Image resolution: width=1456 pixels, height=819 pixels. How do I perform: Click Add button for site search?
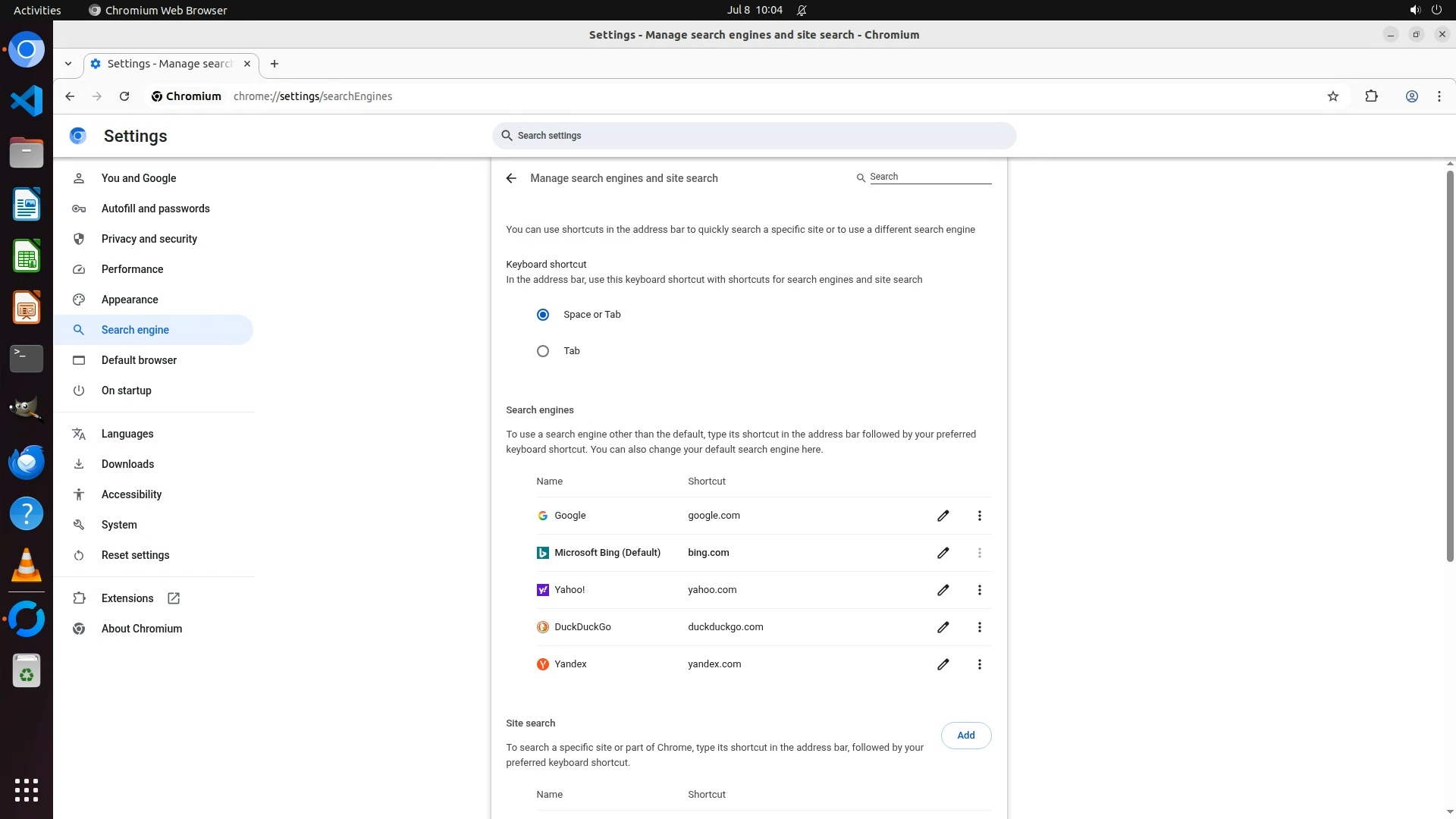pos(965,736)
